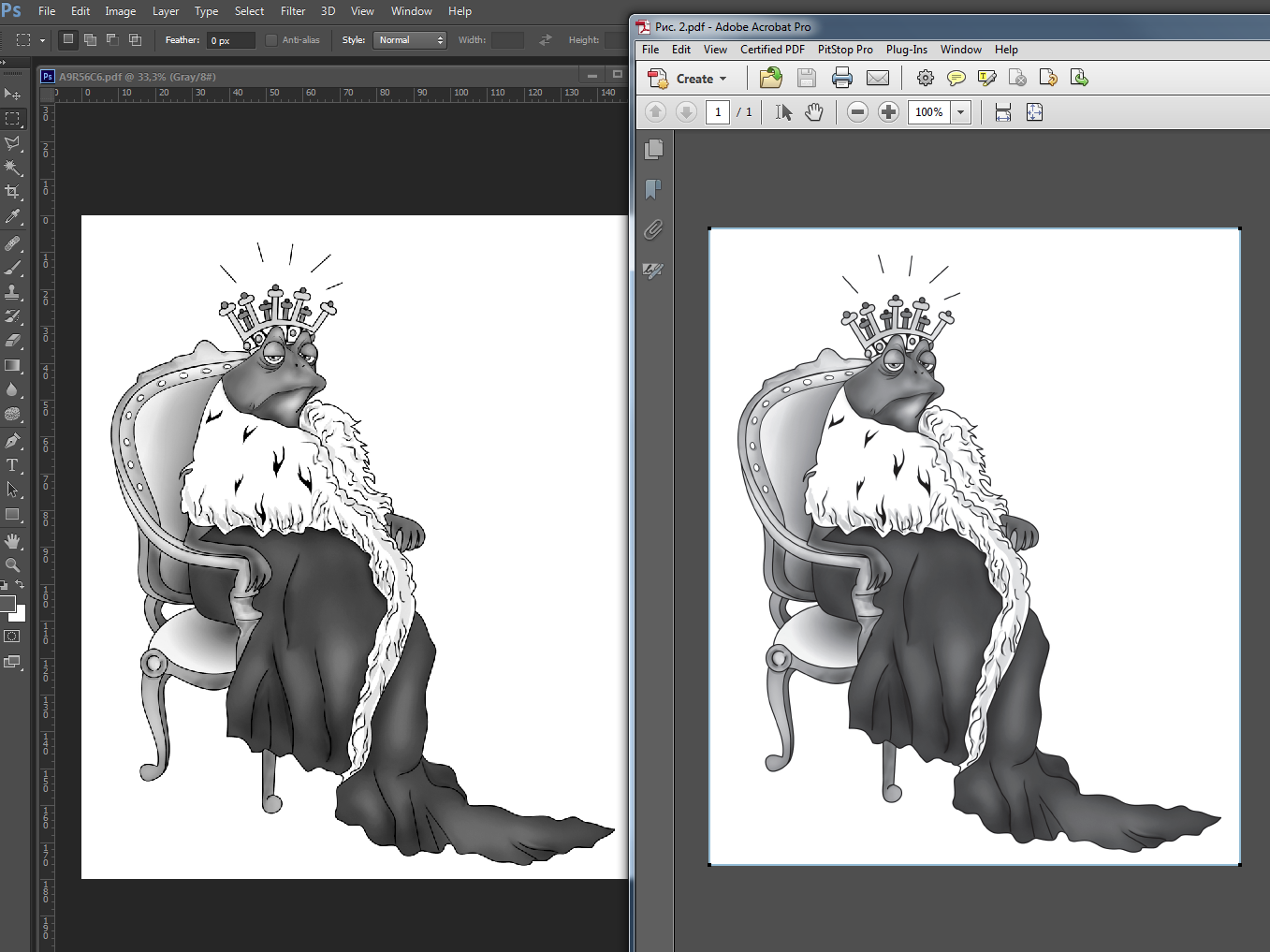Viewport: 1270px width, 952px height.
Task: Click the Acrobat gear settings icon
Action: click(x=926, y=78)
